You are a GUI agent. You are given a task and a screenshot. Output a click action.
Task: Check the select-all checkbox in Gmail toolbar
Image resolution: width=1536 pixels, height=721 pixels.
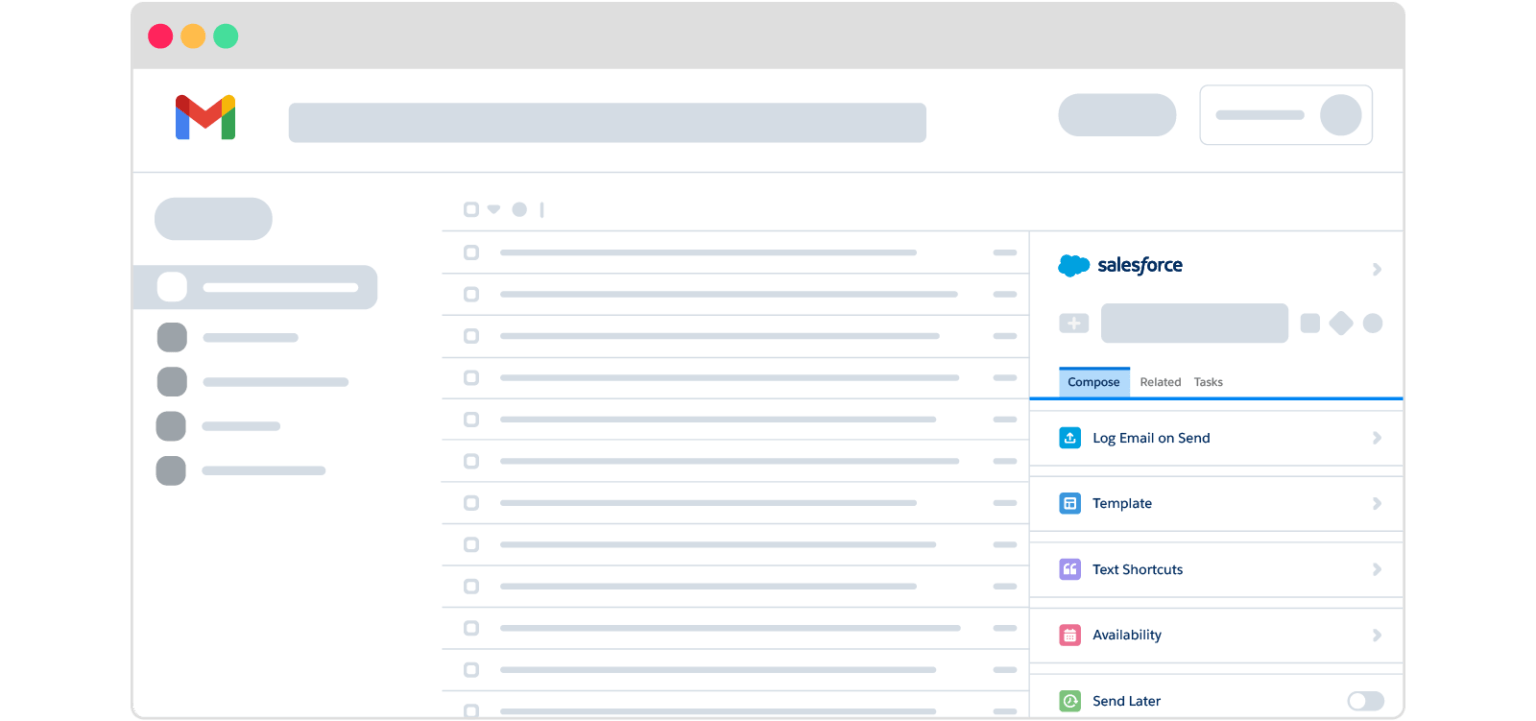pyautogui.click(x=471, y=209)
